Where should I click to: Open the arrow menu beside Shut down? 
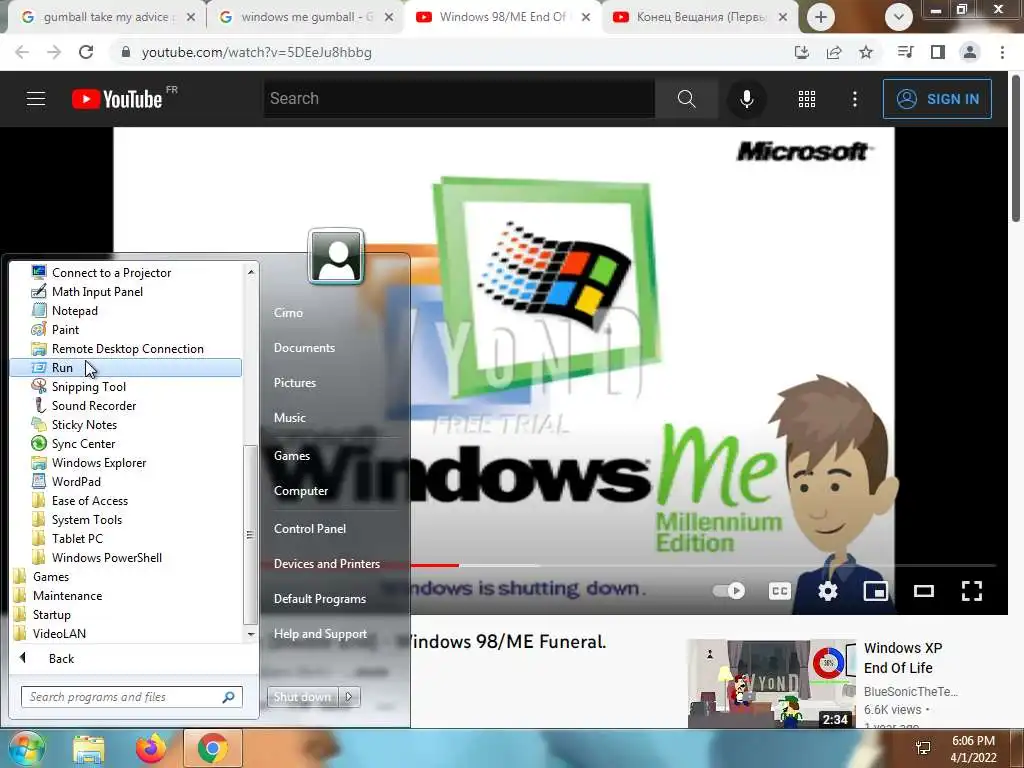[349, 697]
